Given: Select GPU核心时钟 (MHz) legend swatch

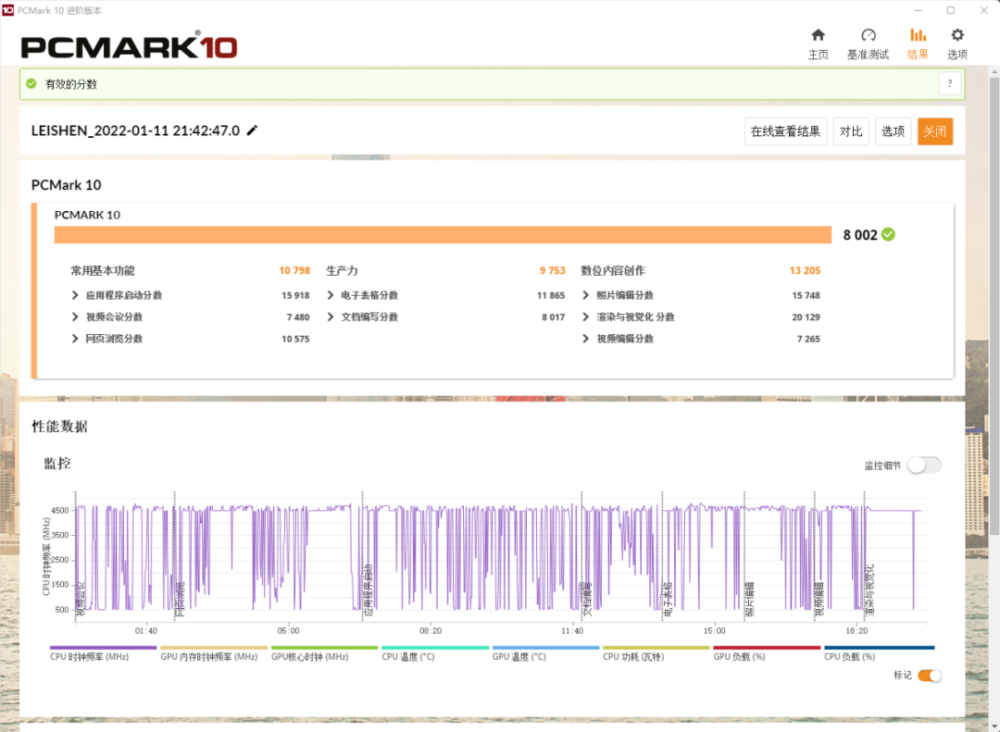Looking at the screenshot, I should point(325,648).
